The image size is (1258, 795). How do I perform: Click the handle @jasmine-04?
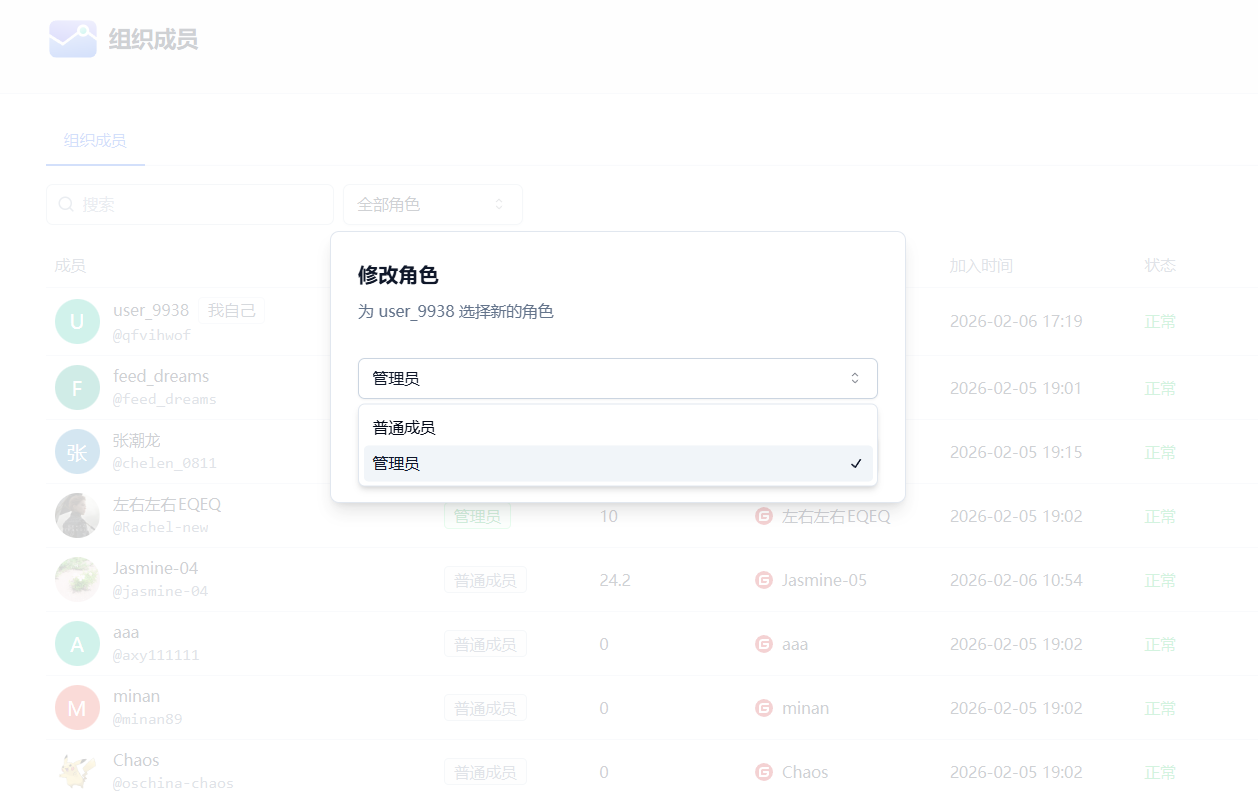[160, 591]
